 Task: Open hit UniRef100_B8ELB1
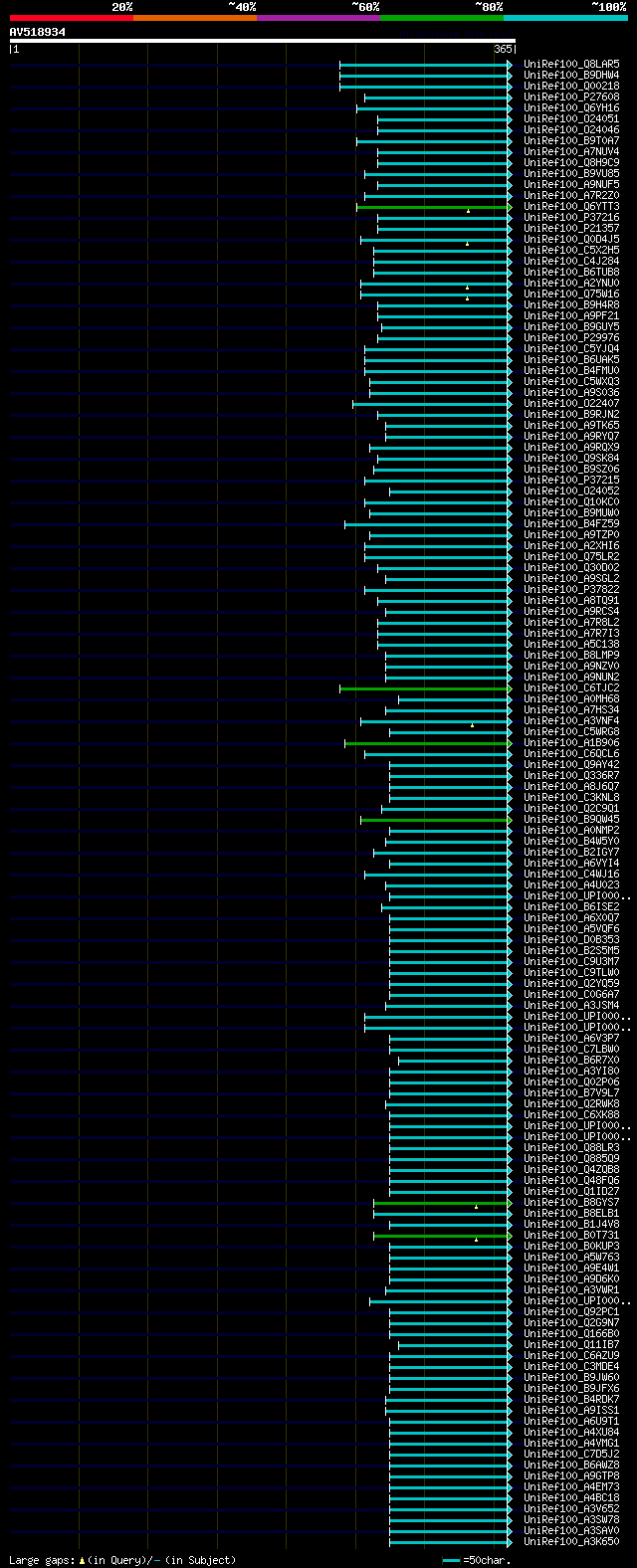pos(571,1213)
